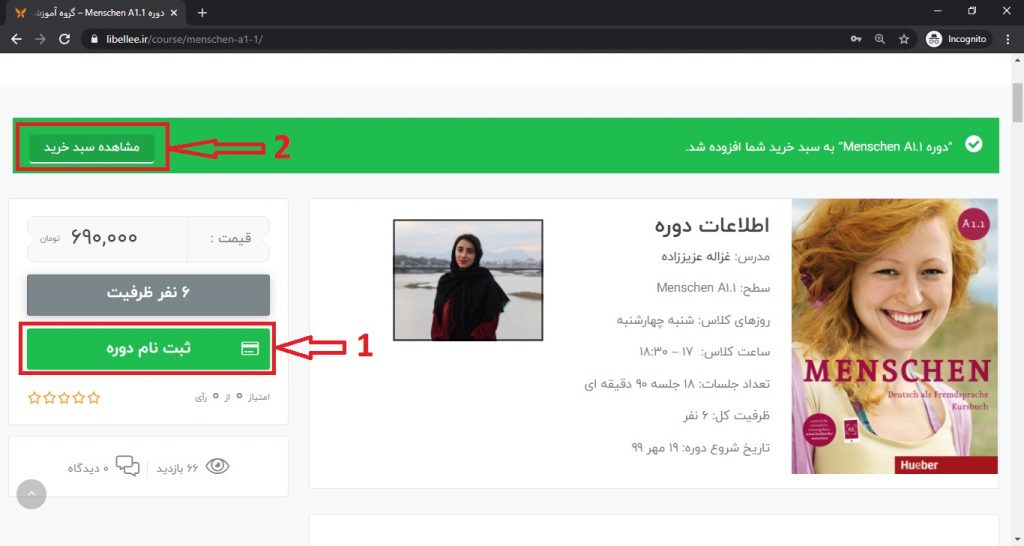Click the ۶۶ بازدید views count text
The image size is (1024, 546).
tap(178, 468)
